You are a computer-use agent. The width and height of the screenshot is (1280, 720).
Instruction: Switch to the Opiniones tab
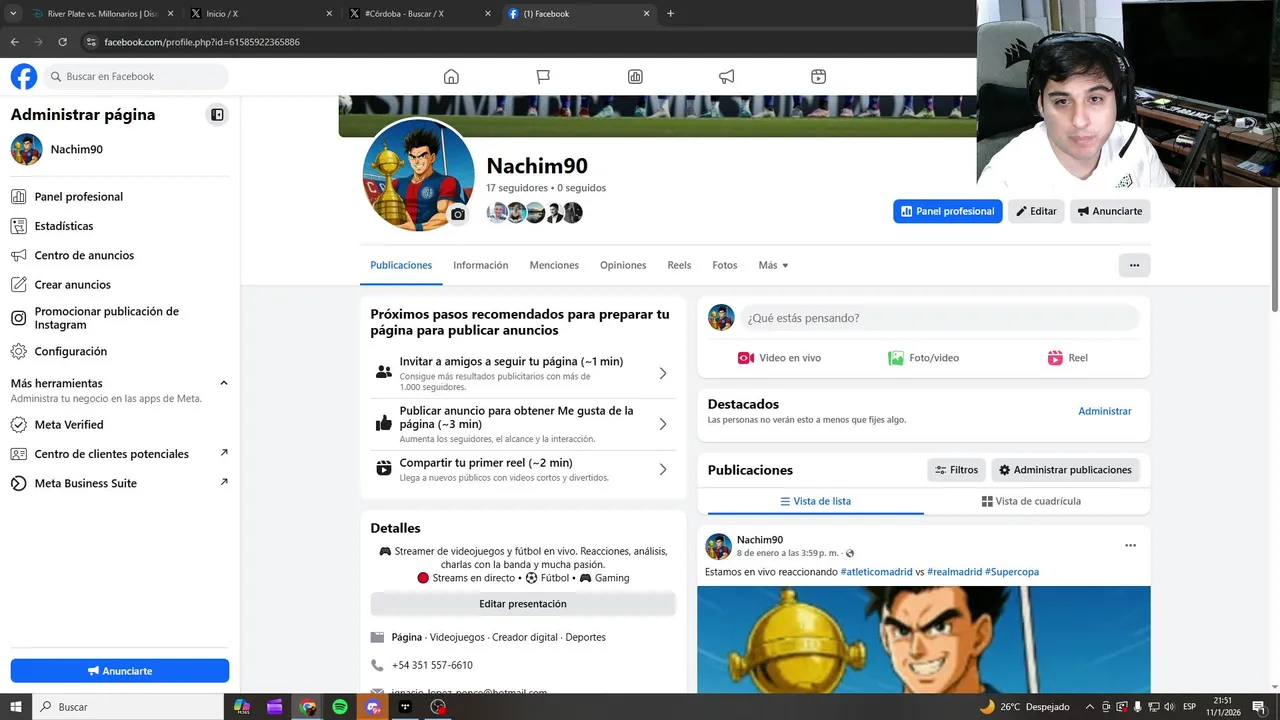pyautogui.click(x=623, y=265)
